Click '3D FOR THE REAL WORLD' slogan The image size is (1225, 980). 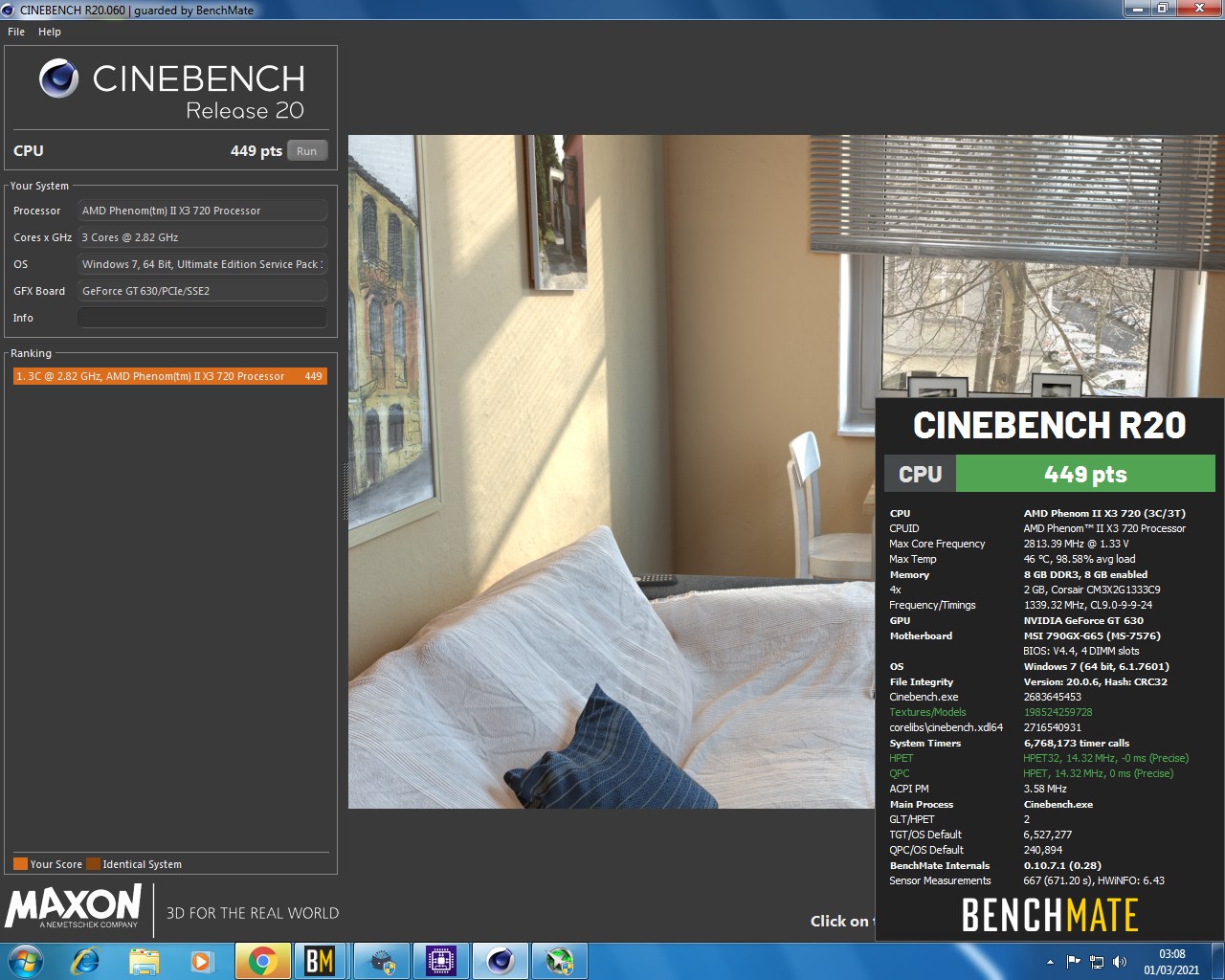pos(253,913)
